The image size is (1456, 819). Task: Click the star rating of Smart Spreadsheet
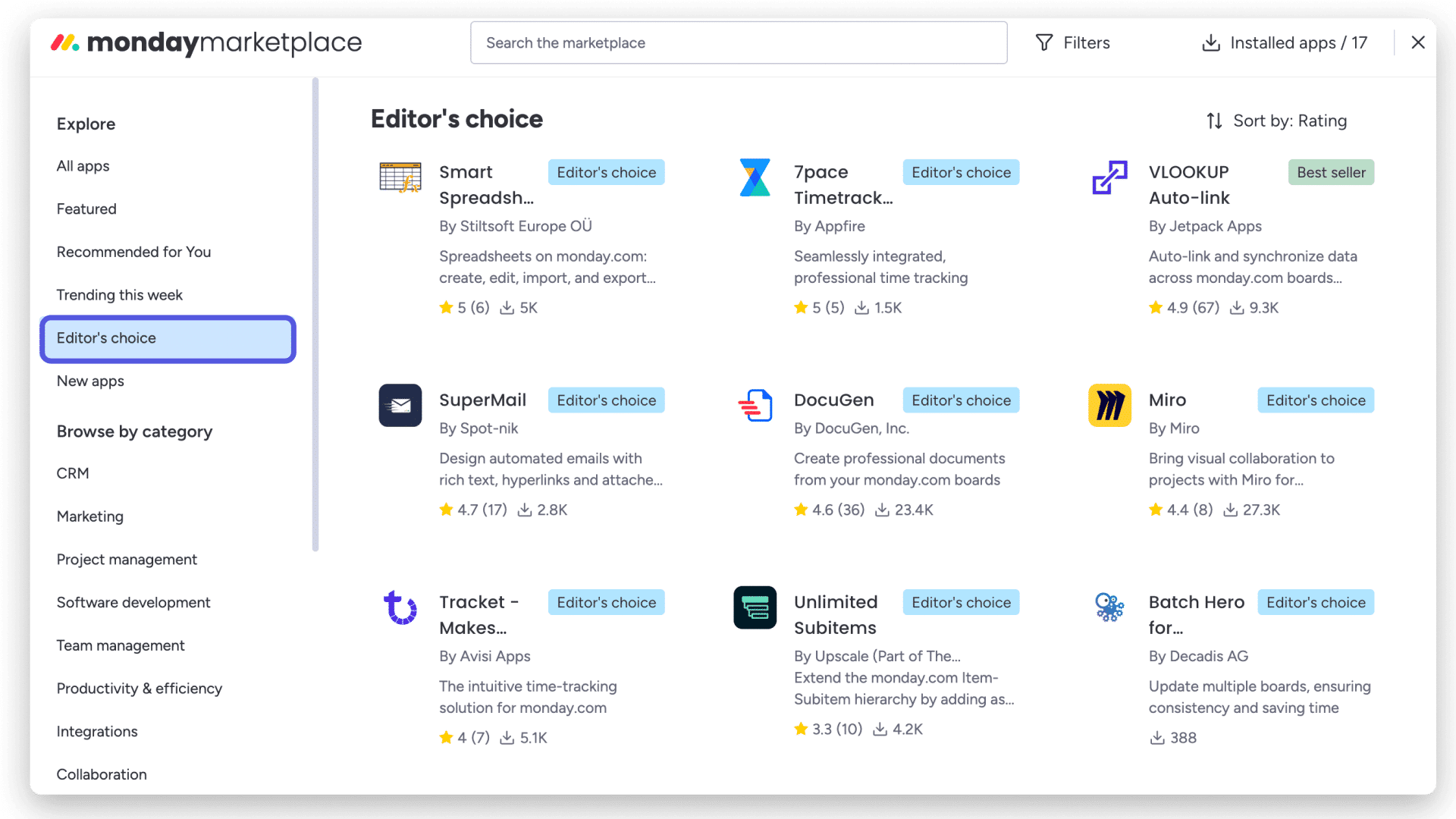[x=464, y=308]
